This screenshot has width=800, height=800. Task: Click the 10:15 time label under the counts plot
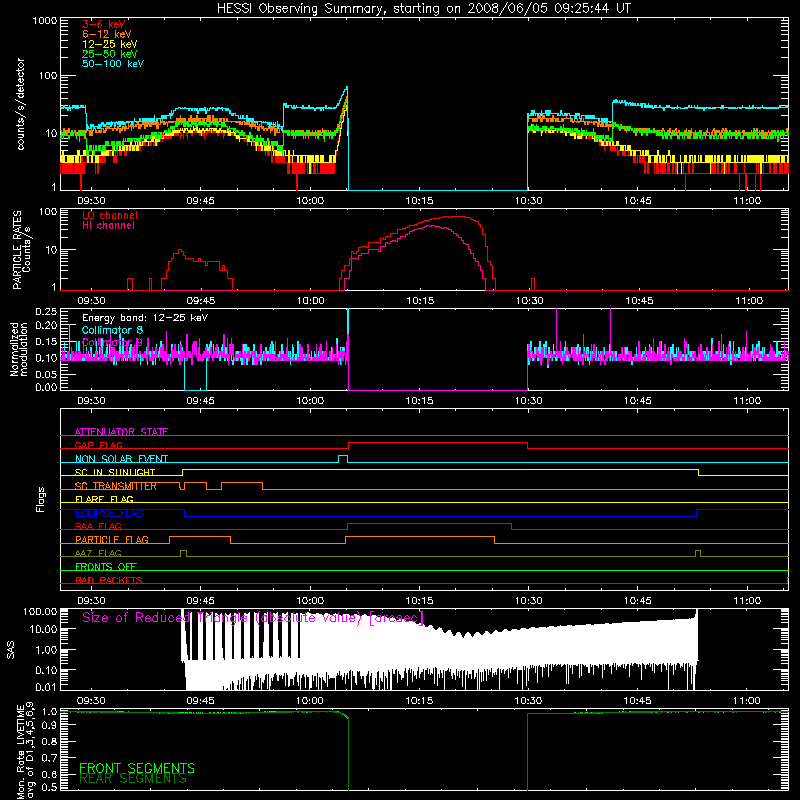pos(419,201)
